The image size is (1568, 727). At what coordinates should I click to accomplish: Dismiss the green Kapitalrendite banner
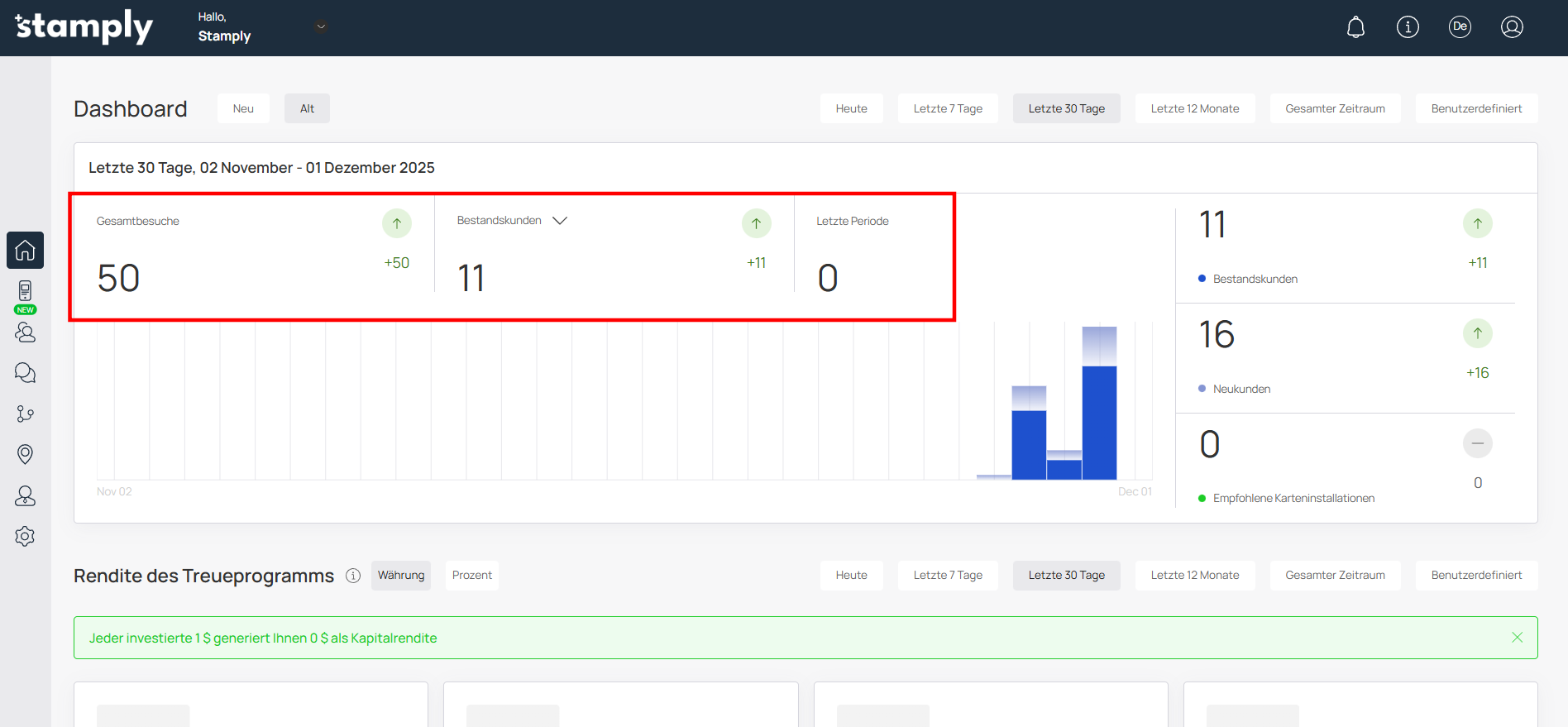pos(1517,638)
